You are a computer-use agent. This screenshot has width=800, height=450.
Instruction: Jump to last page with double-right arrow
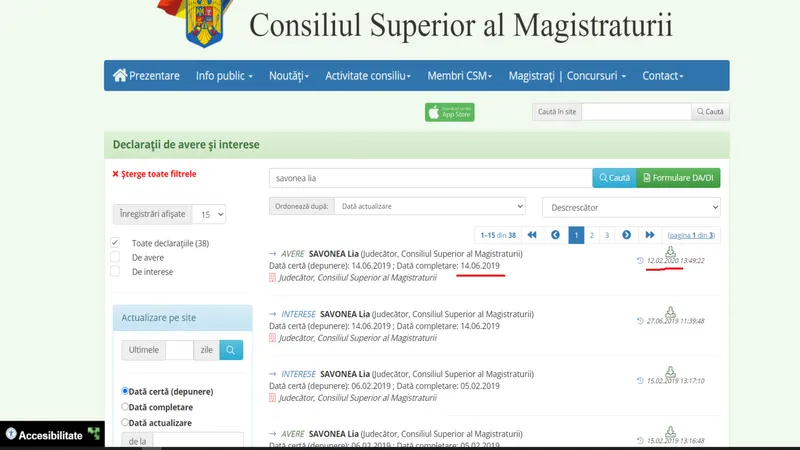click(x=649, y=235)
